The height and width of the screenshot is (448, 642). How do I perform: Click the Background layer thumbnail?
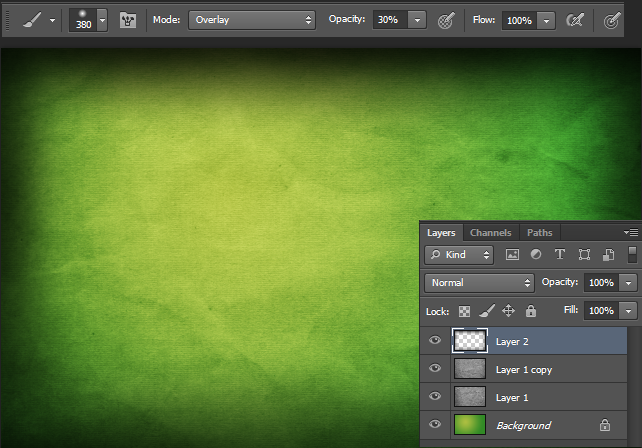(470, 424)
